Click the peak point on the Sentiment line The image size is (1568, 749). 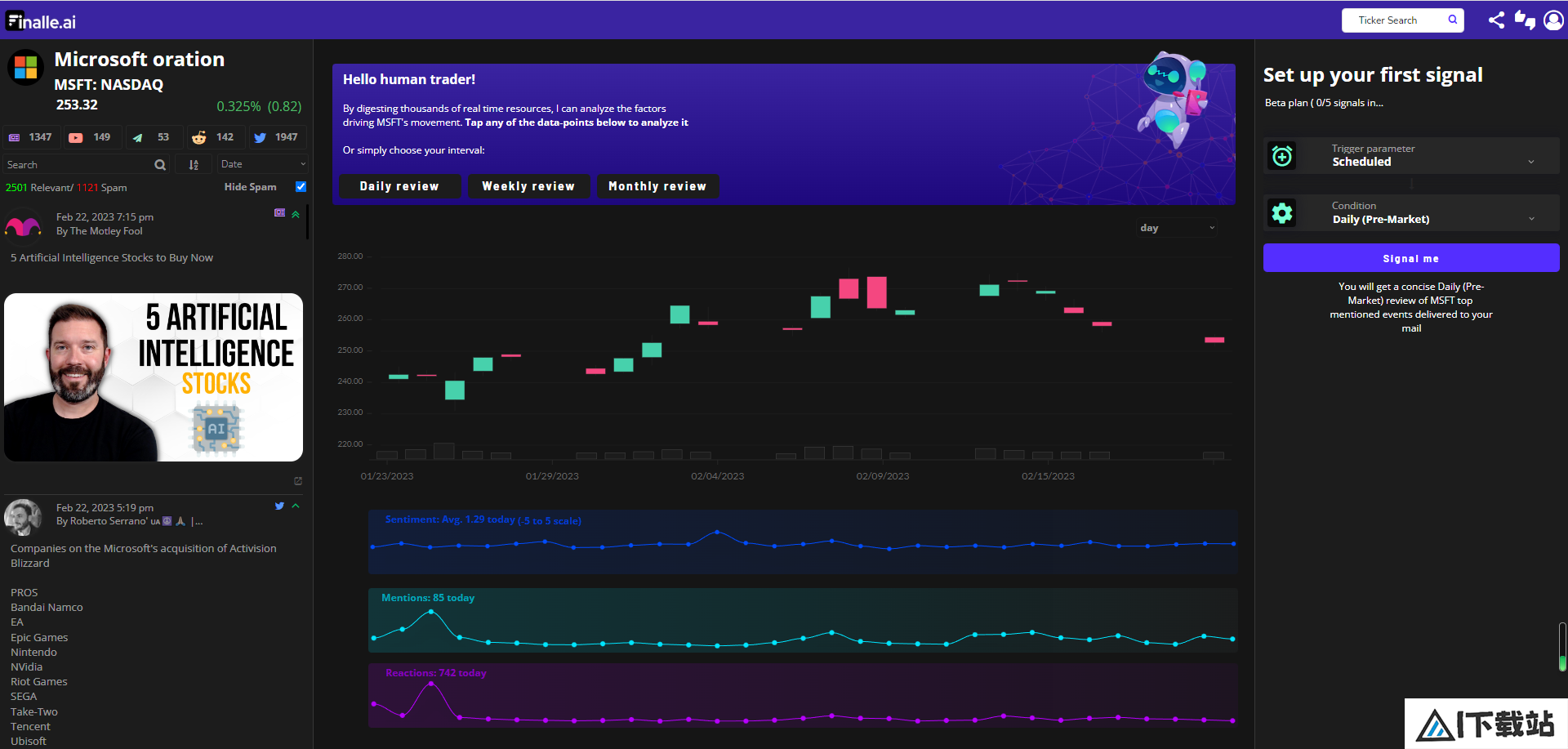point(717,532)
